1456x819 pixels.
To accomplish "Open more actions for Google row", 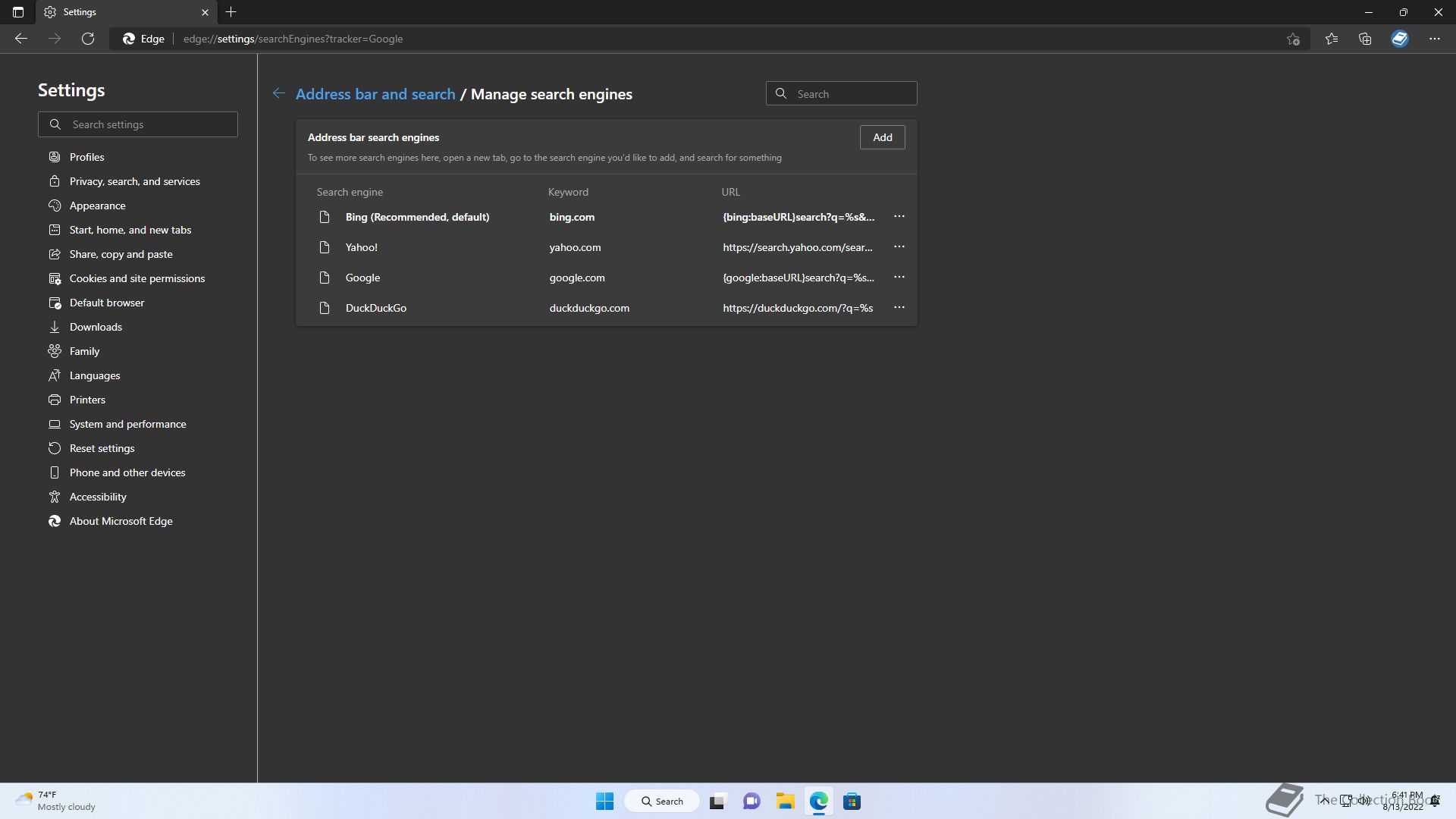I will [x=899, y=278].
